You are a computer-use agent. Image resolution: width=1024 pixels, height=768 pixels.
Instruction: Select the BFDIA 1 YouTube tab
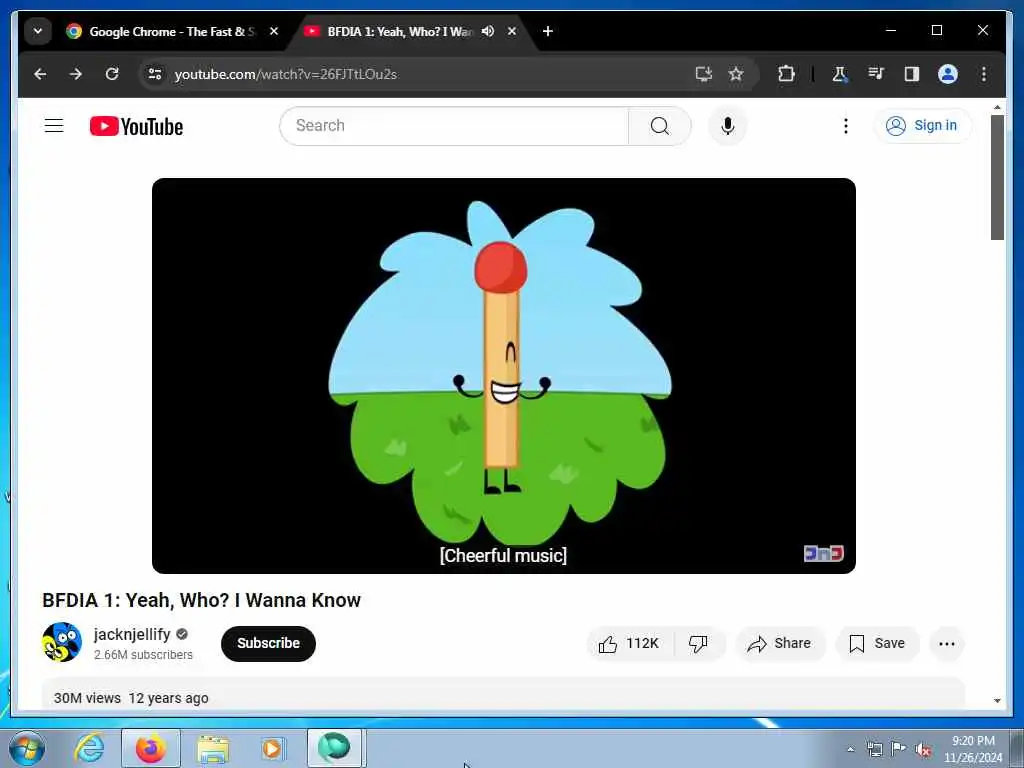click(400, 31)
